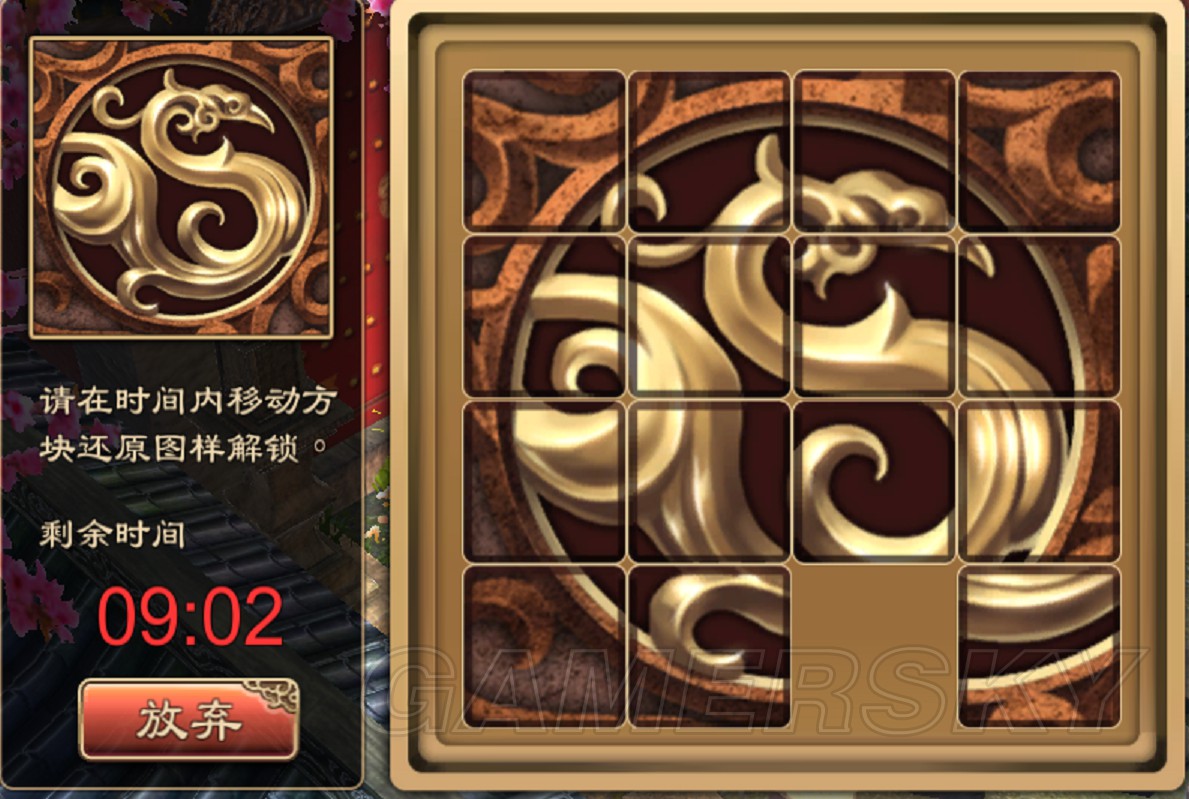Select the top-left corner bronze pattern tile
The image size is (1189, 799).
(544, 151)
